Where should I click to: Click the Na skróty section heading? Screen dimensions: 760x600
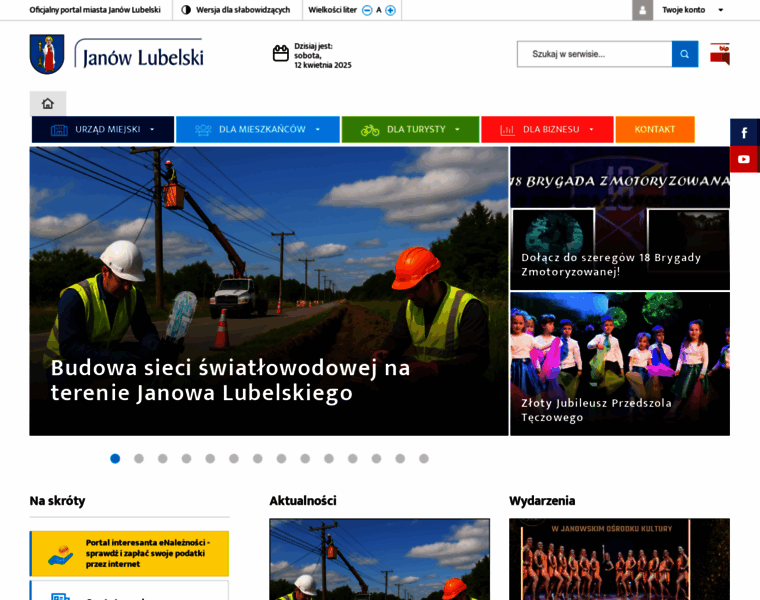[x=57, y=501]
